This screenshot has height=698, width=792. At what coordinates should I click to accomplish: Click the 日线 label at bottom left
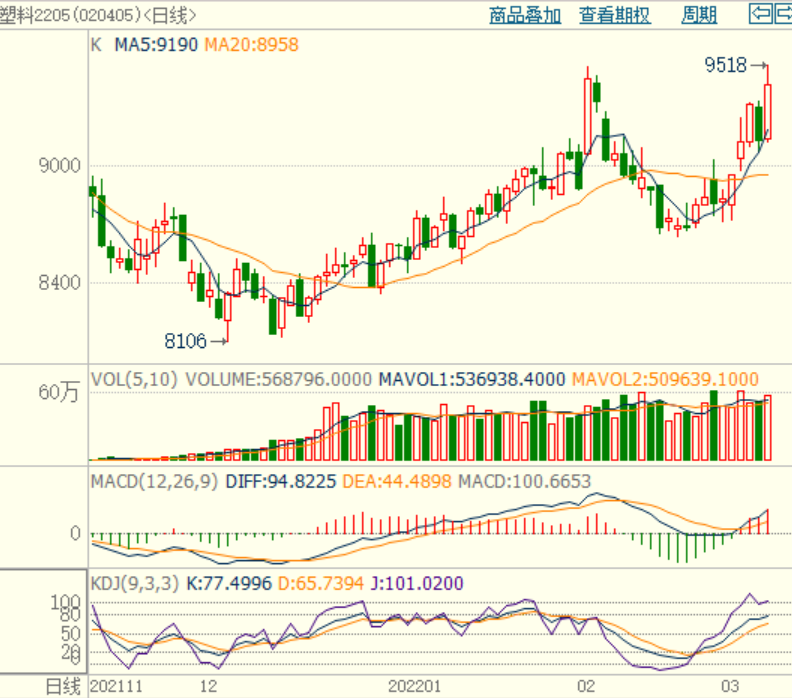[62, 686]
